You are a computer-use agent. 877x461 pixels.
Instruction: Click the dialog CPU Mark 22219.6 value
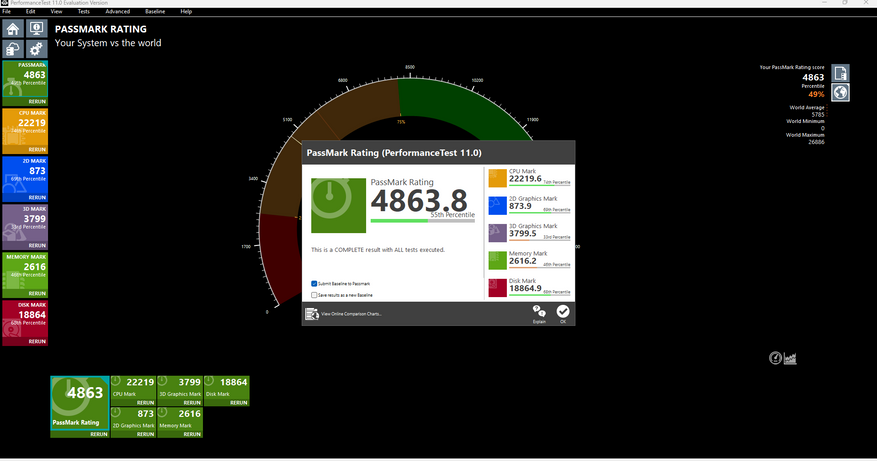tap(525, 179)
